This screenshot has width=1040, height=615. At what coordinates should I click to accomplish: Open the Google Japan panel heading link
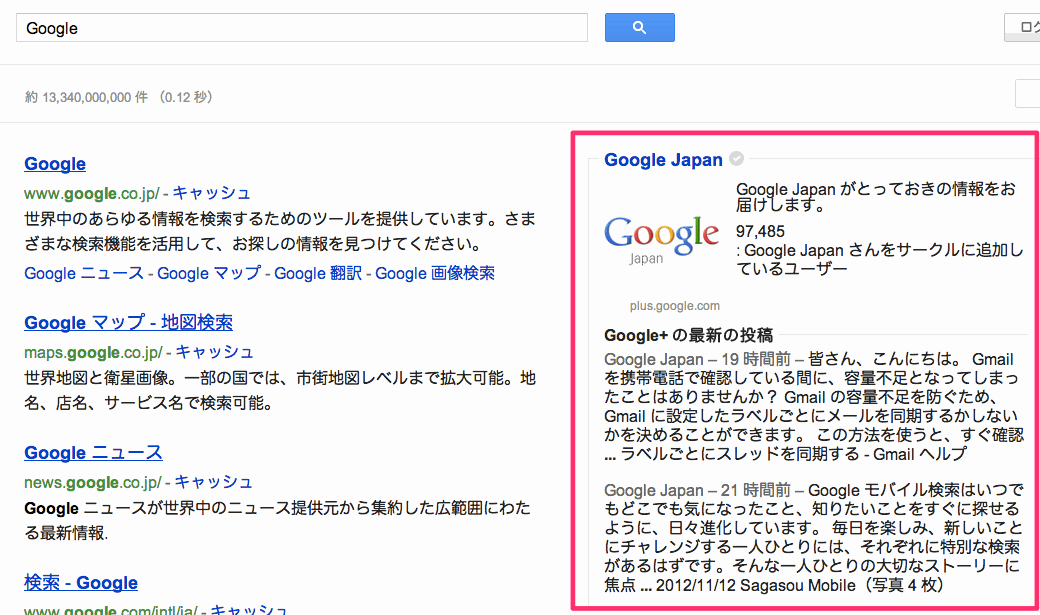click(x=663, y=160)
